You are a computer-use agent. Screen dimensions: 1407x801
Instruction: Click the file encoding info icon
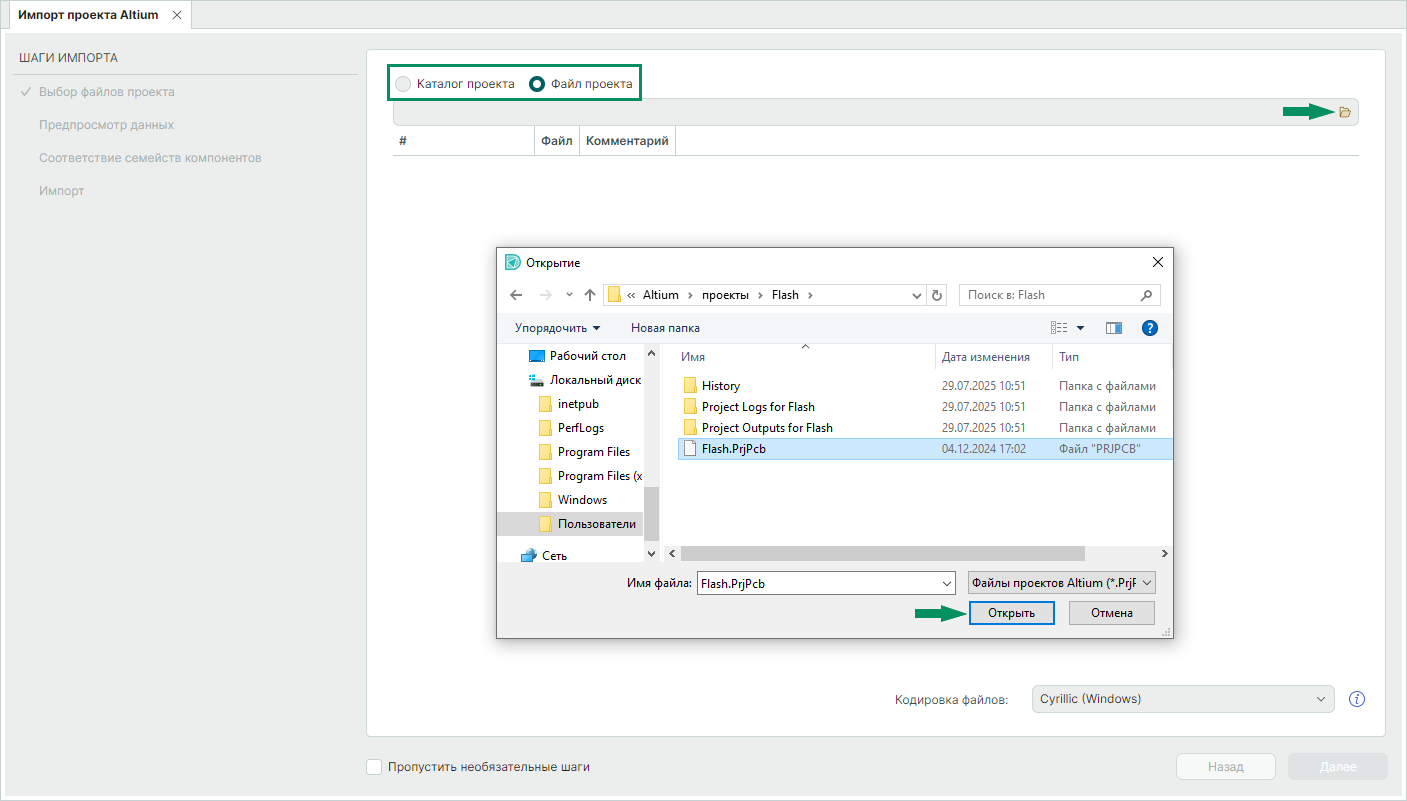tap(1357, 699)
